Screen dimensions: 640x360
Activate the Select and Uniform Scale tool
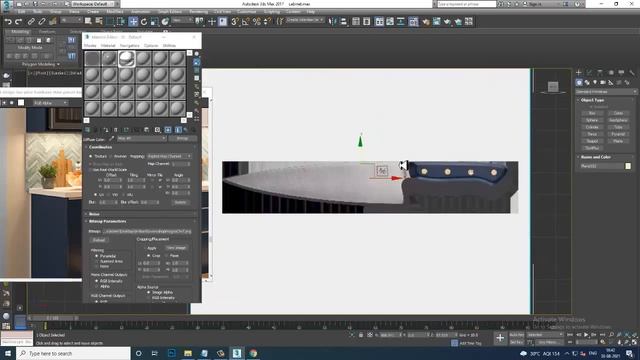pyautogui.click(x=154, y=22)
